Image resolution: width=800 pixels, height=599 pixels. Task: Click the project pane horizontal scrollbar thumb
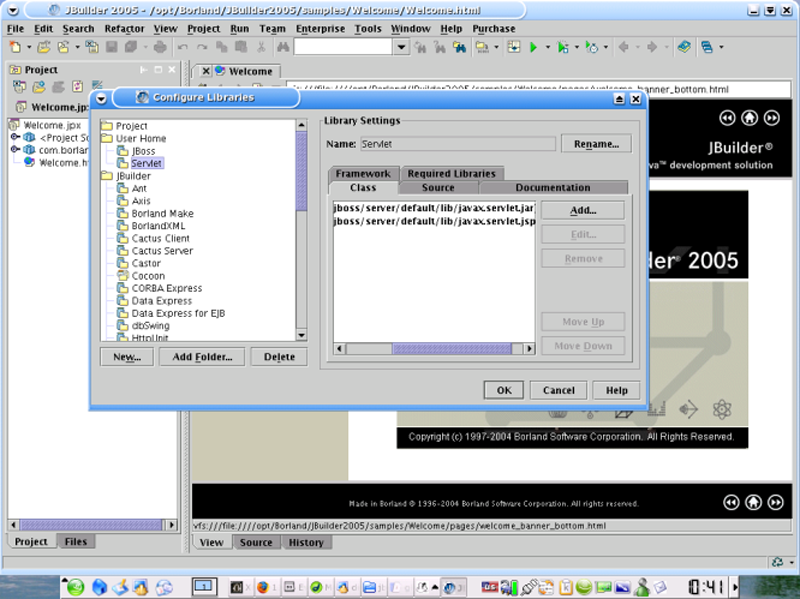tap(91, 525)
